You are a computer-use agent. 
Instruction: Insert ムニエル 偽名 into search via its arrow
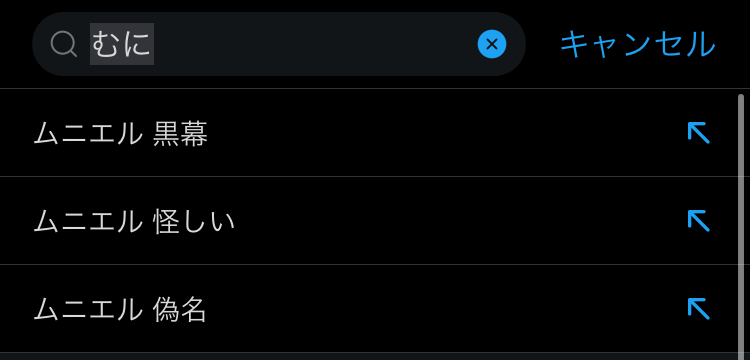699,309
